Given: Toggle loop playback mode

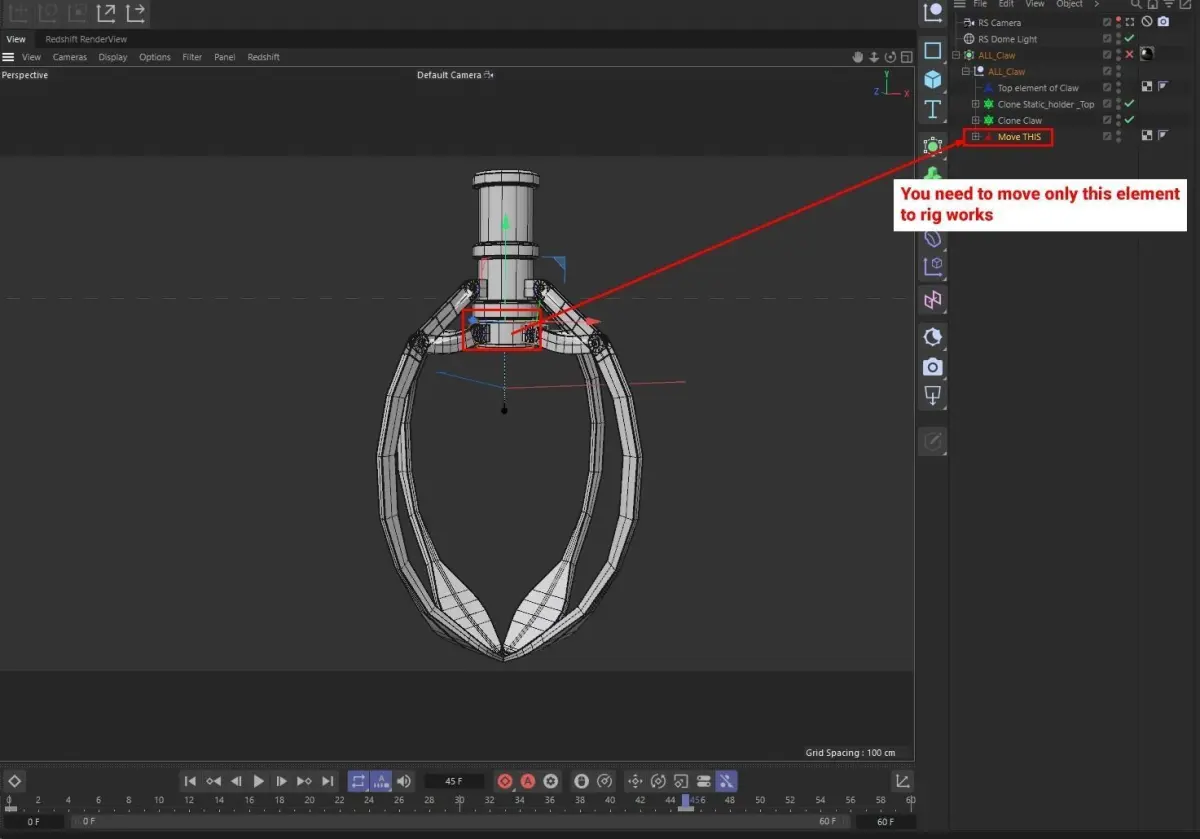Looking at the screenshot, I should [358, 781].
